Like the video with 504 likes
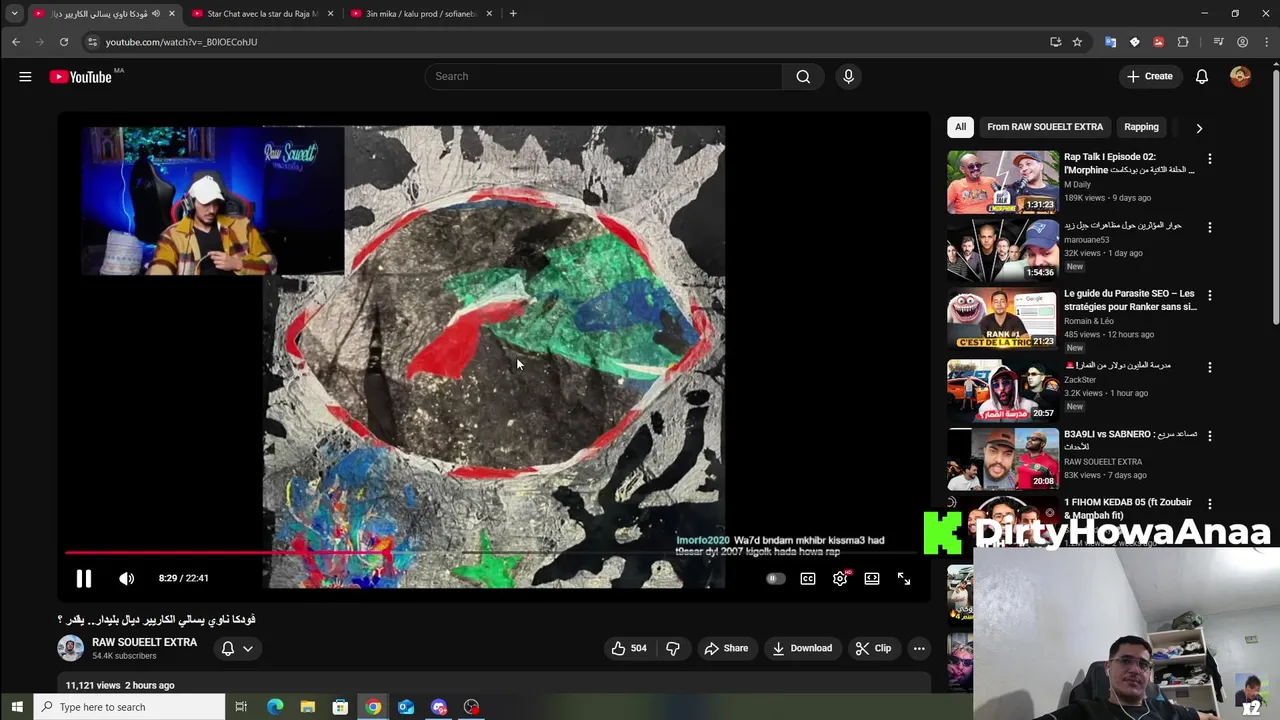1280x720 pixels. click(629, 648)
